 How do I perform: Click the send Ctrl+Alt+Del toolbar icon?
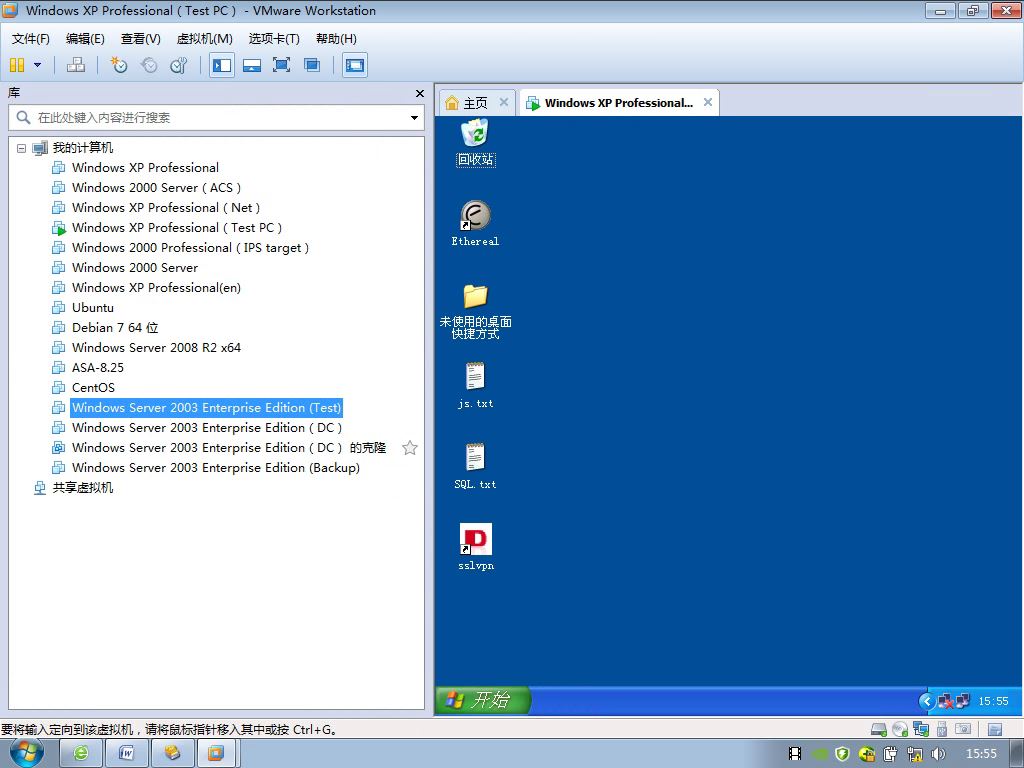(x=76, y=65)
